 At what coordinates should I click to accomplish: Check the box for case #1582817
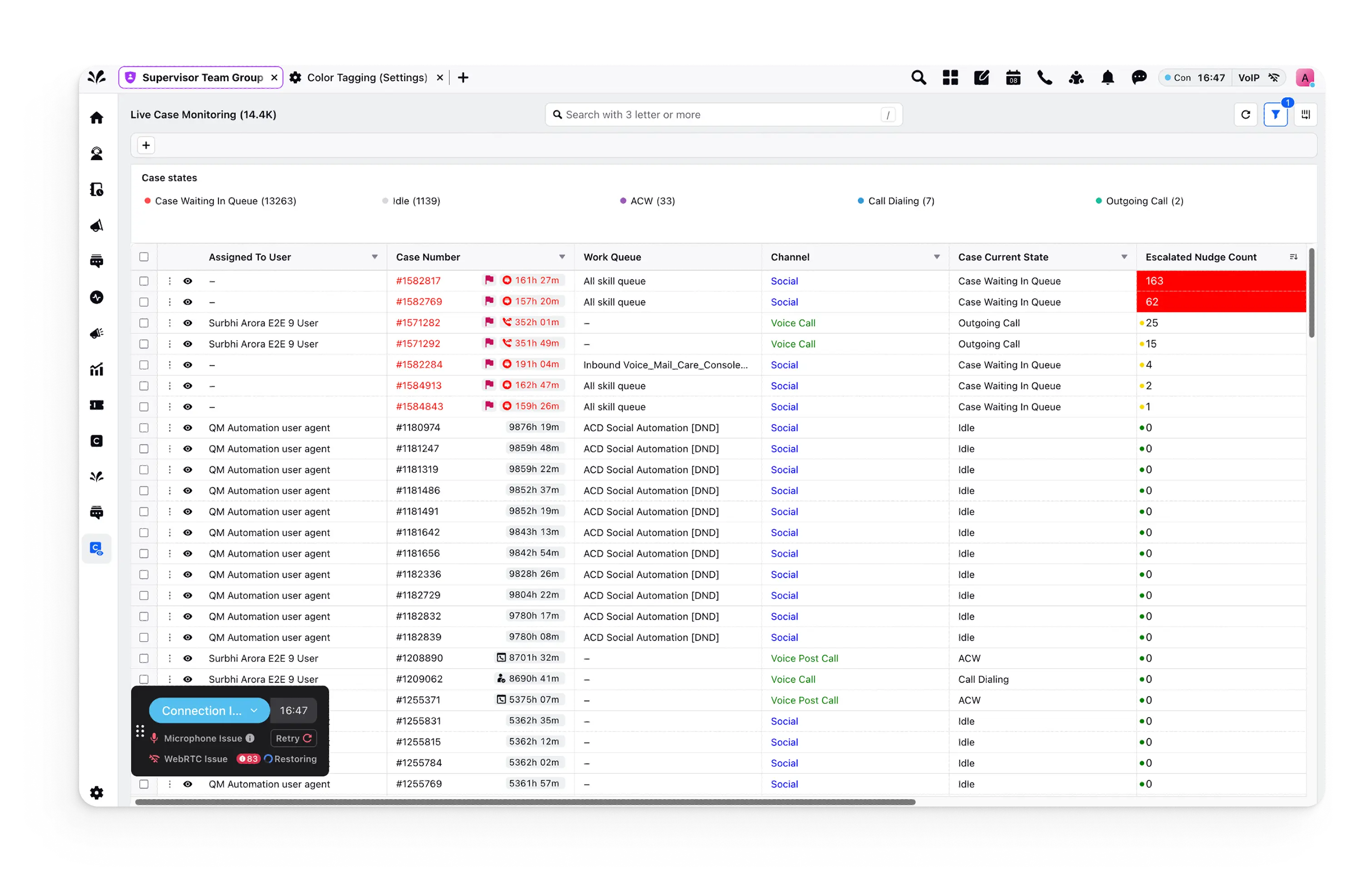144,281
